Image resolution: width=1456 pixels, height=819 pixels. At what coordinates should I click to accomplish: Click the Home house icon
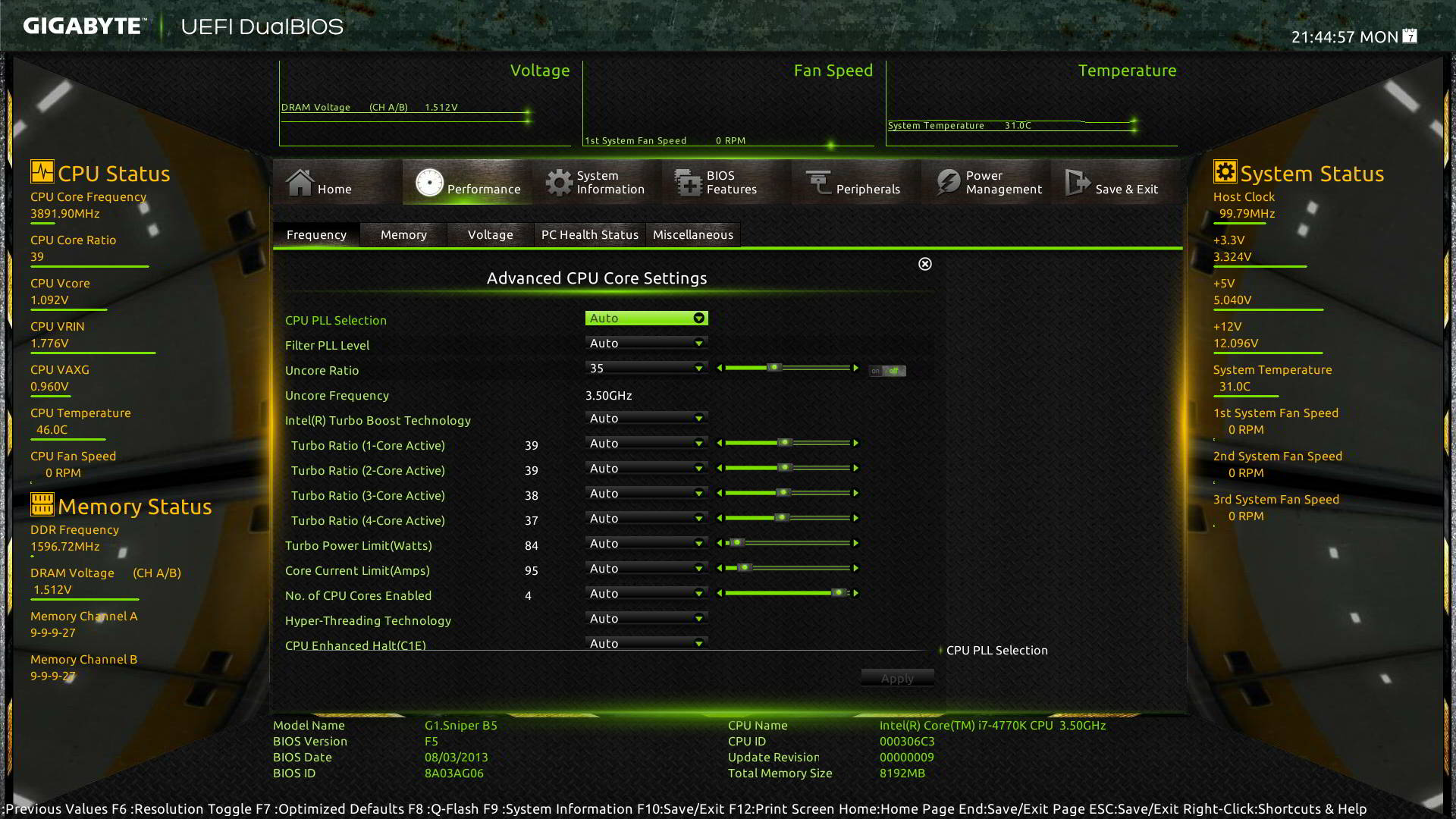(299, 182)
